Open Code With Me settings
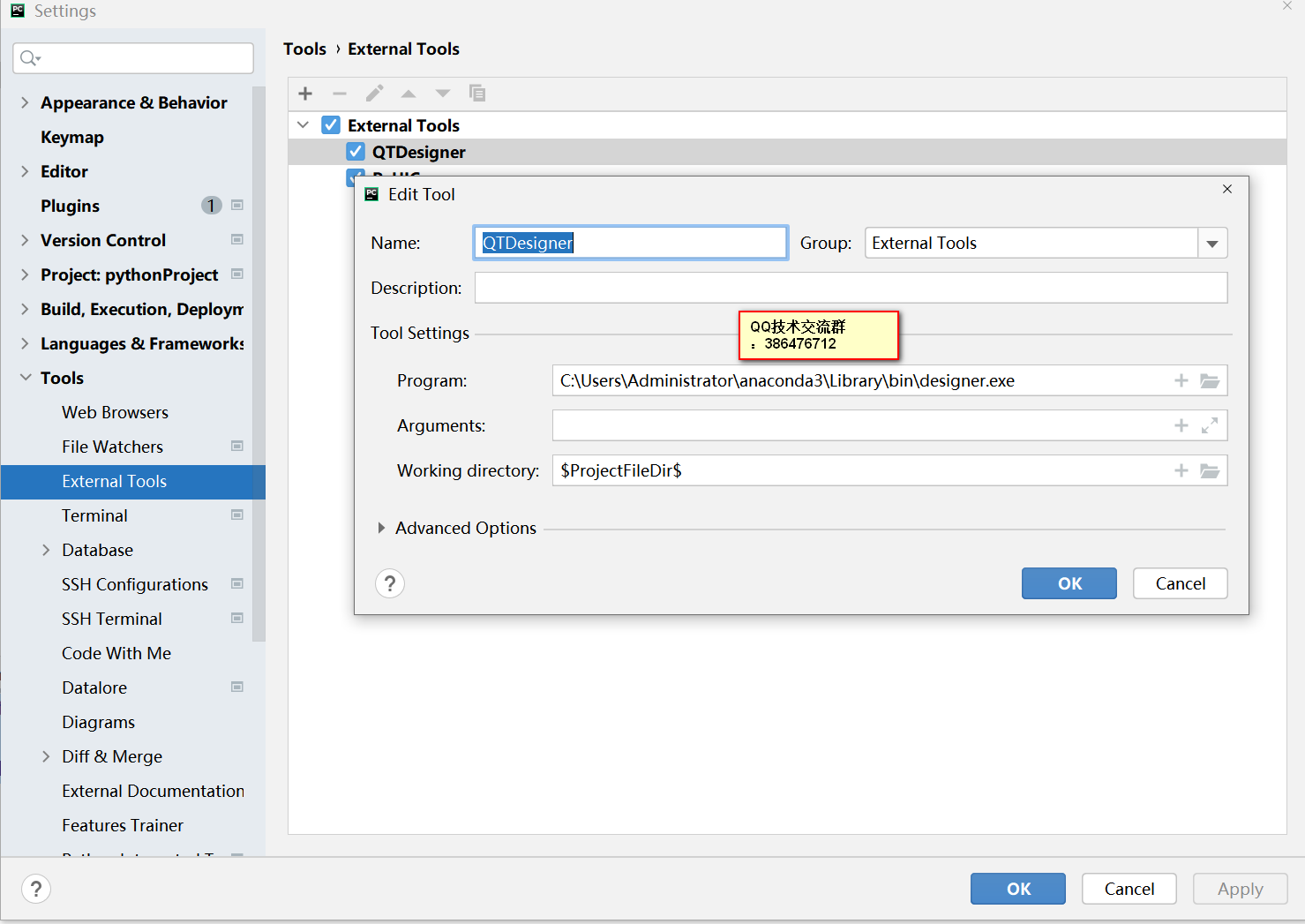Screen dimensions: 1305x924 coord(116,653)
